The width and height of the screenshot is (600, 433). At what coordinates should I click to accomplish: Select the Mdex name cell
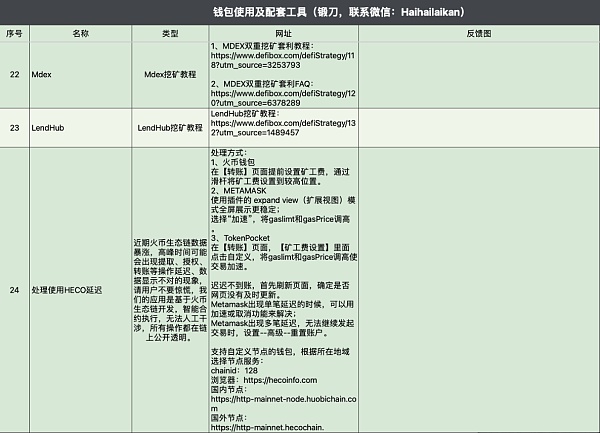[x=81, y=75]
